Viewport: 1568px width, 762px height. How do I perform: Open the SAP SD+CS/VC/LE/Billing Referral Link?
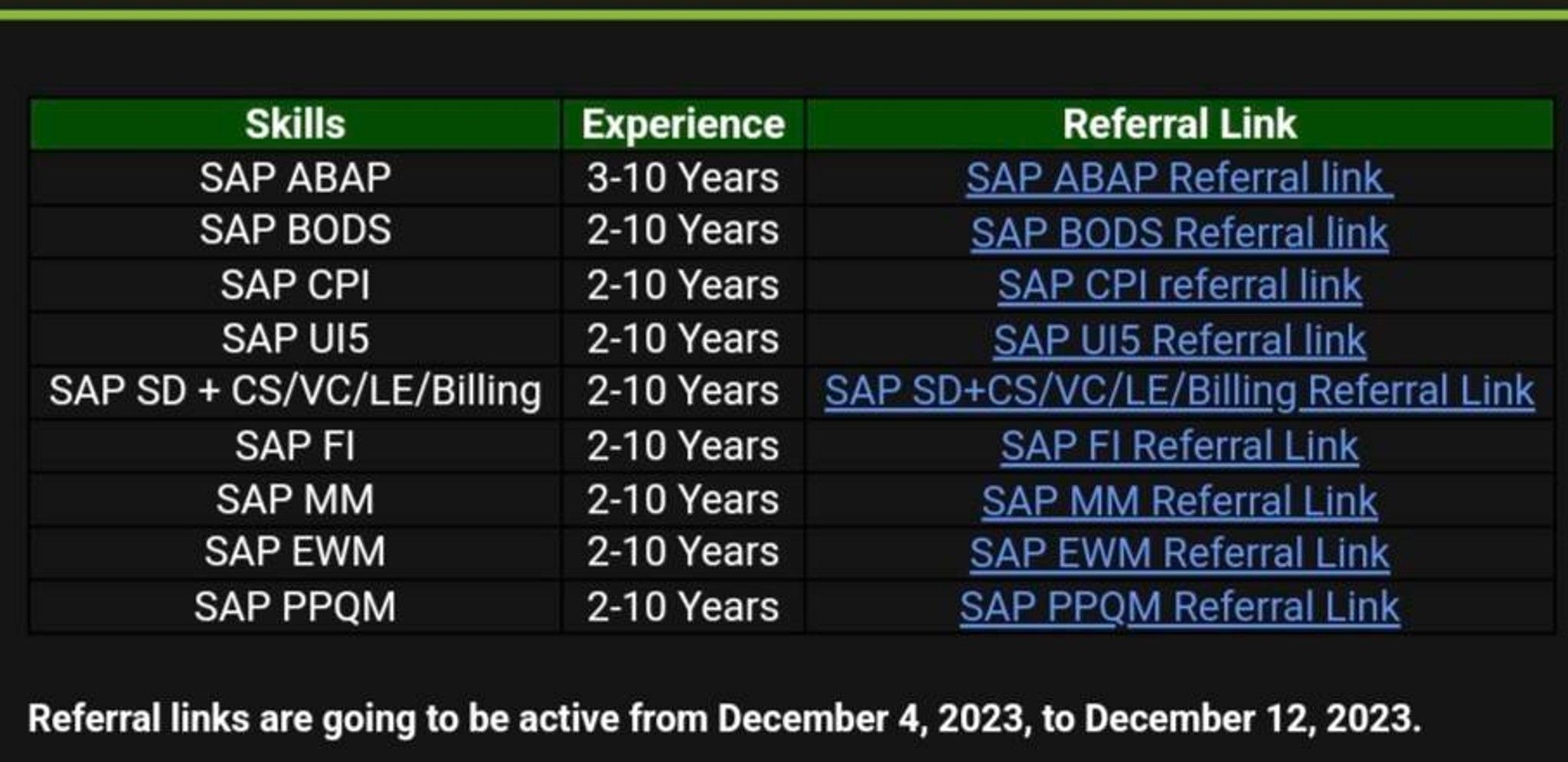(1179, 391)
